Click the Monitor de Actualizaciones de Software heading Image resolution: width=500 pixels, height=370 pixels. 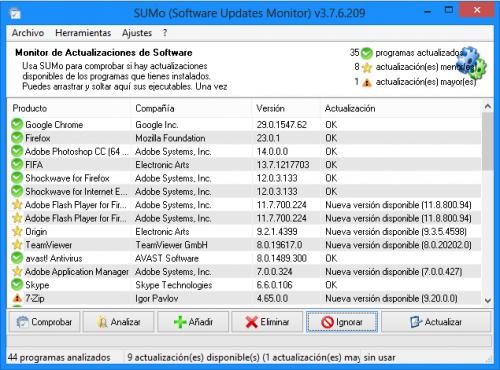104,53
